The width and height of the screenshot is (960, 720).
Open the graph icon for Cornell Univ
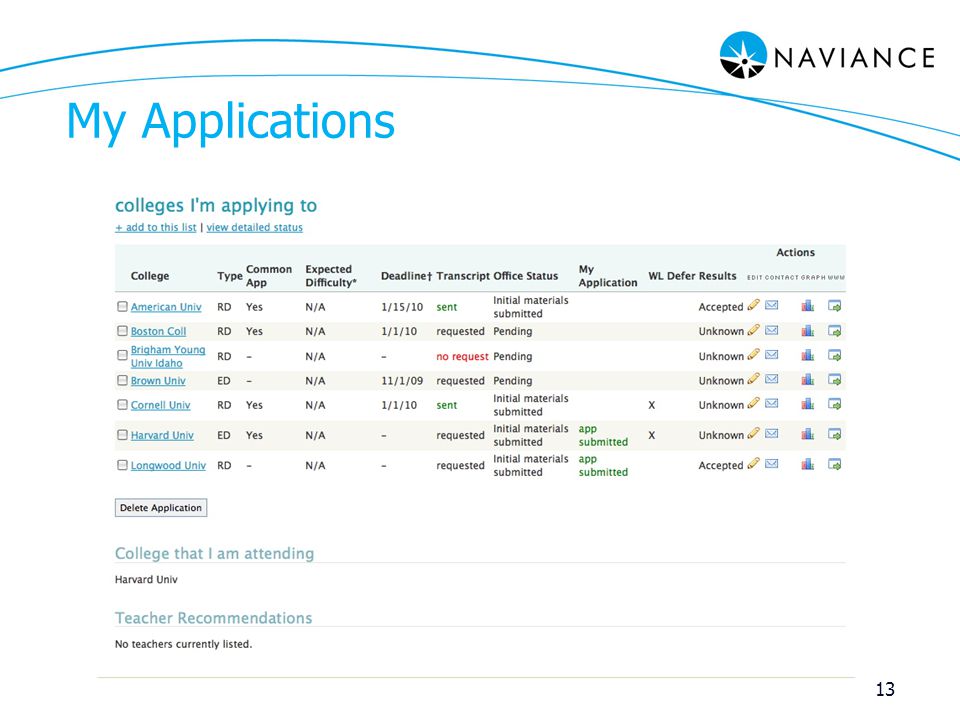tap(808, 403)
